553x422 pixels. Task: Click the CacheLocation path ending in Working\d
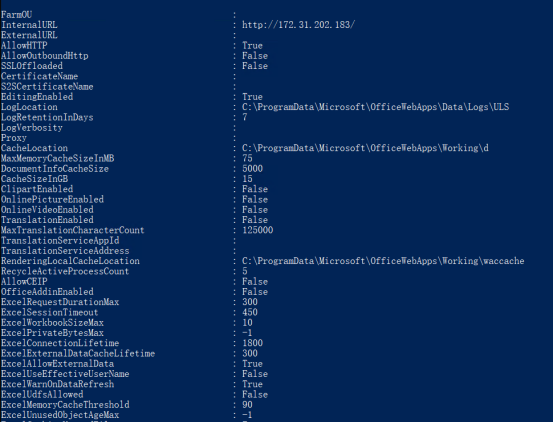[x=365, y=148]
